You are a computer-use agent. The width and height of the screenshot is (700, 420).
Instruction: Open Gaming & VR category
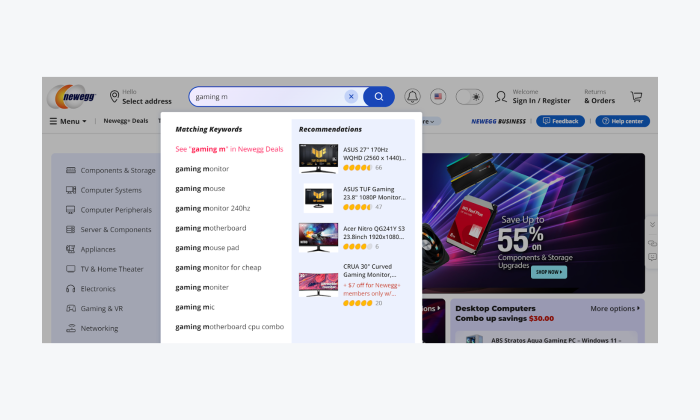(x=101, y=308)
